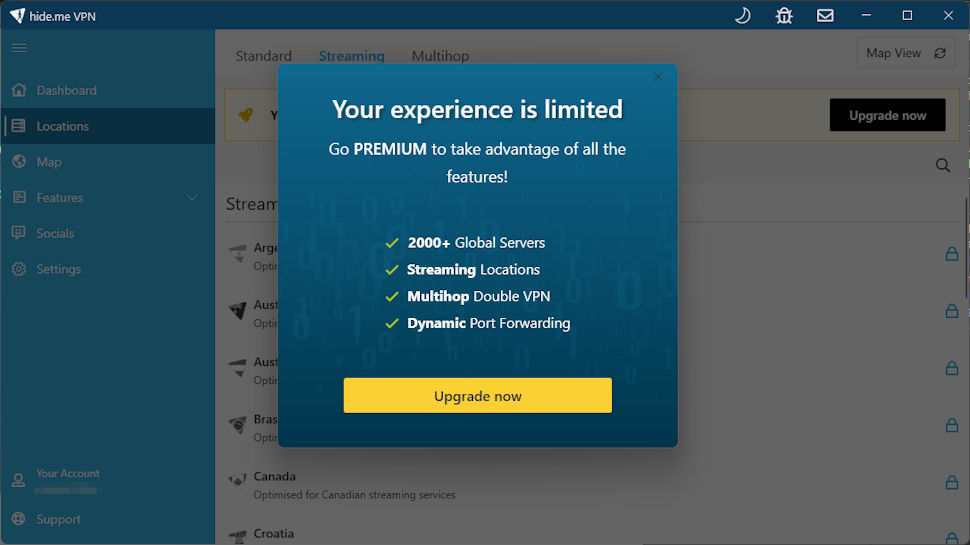Screen dimensions: 970x545
Task: Open the messages envelope icon
Action: (825, 15)
